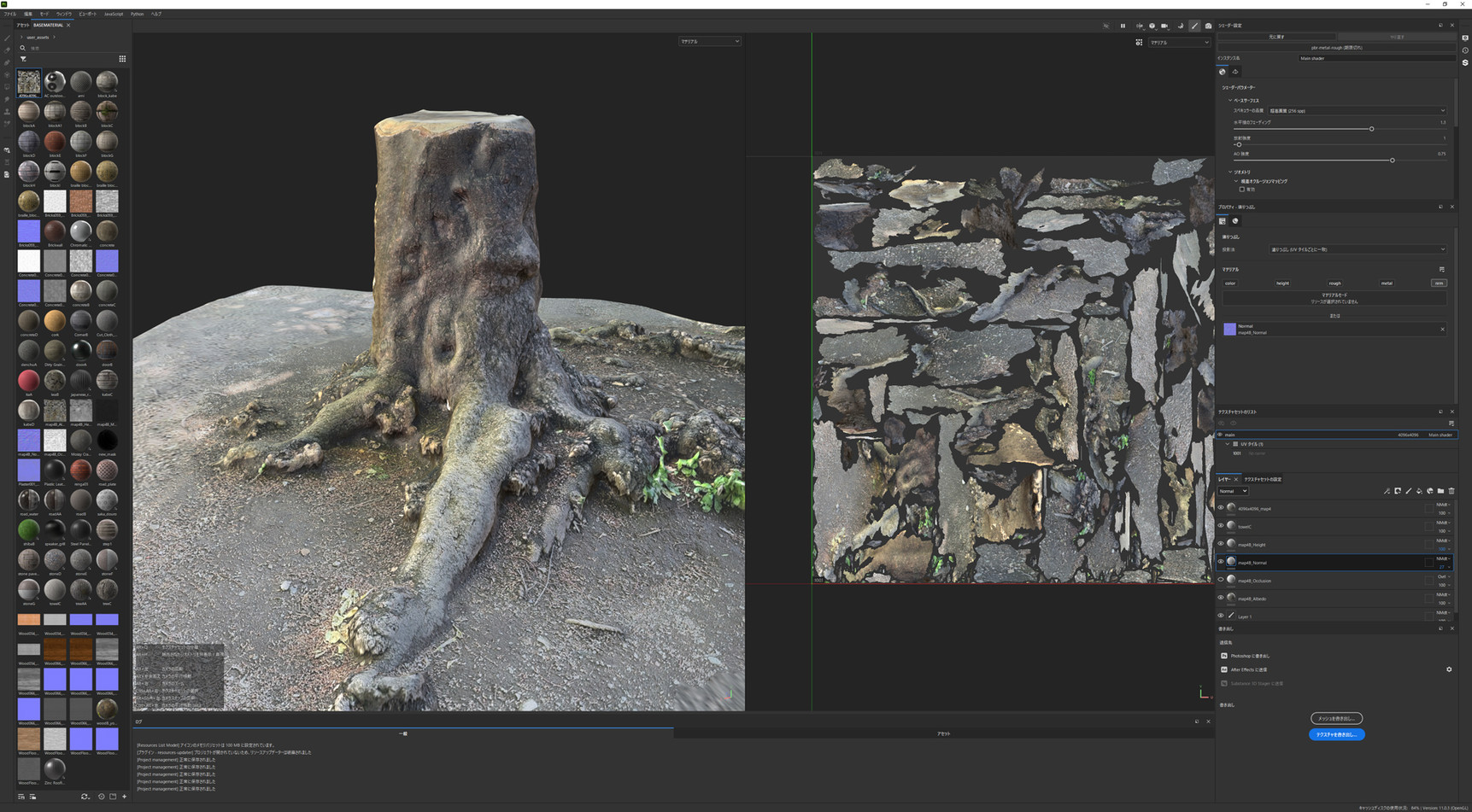The height and width of the screenshot is (812, 1472).
Task: Pause rendering with the pause icon
Action: [x=1123, y=26]
